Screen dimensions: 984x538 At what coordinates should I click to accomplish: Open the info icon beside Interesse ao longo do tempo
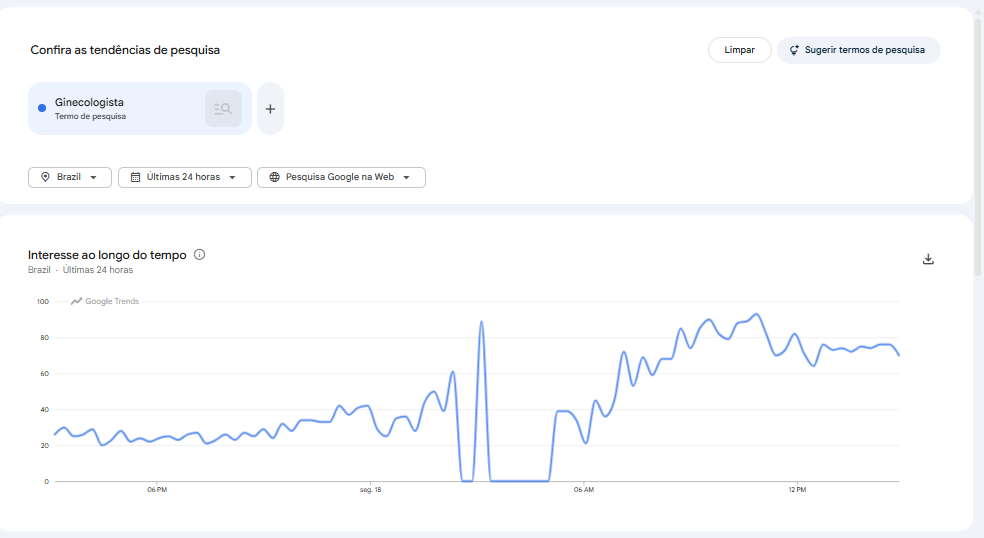pos(200,254)
